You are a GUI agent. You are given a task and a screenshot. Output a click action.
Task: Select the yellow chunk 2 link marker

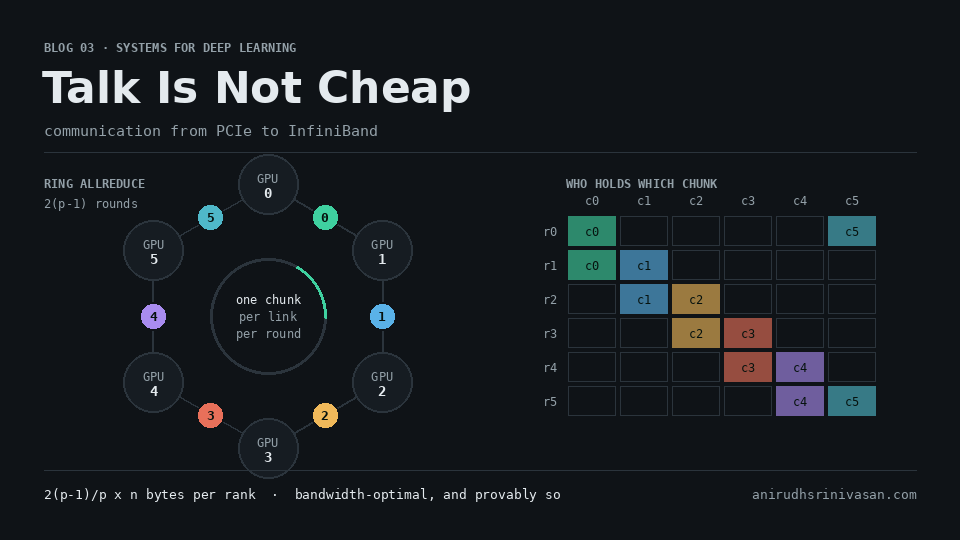325,416
